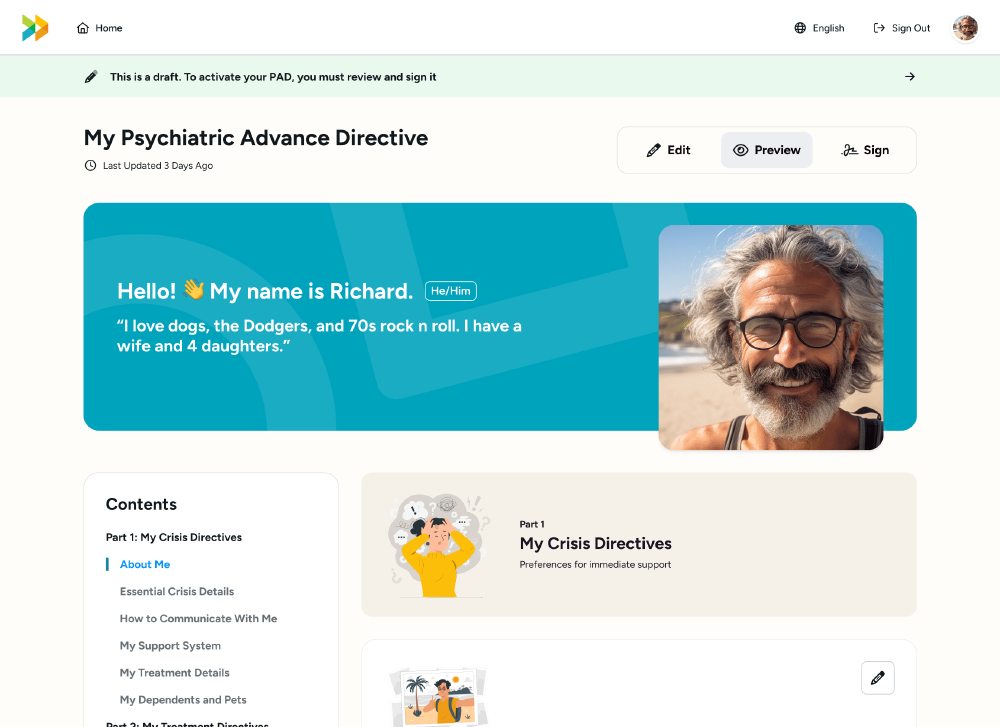This screenshot has height=727, width=1000.
Task: Open the user avatar in the header
Action: 966,28
